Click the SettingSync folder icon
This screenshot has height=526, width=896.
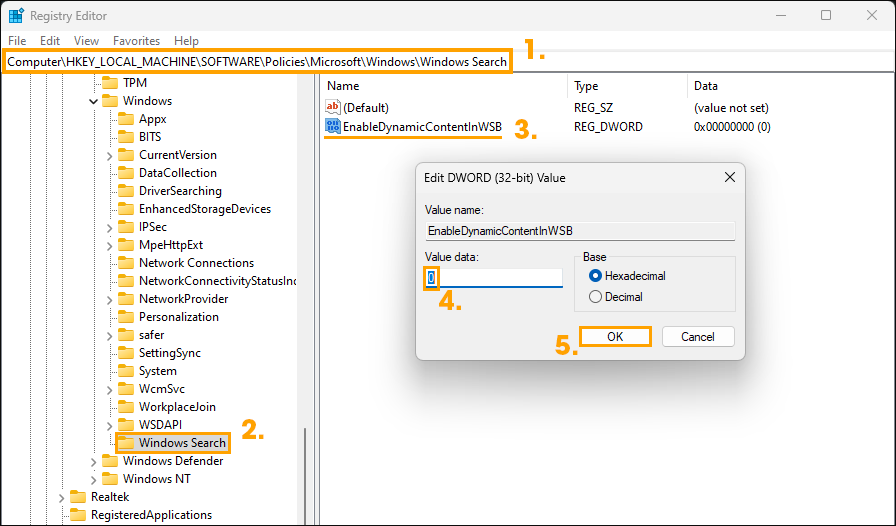[x=126, y=353]
